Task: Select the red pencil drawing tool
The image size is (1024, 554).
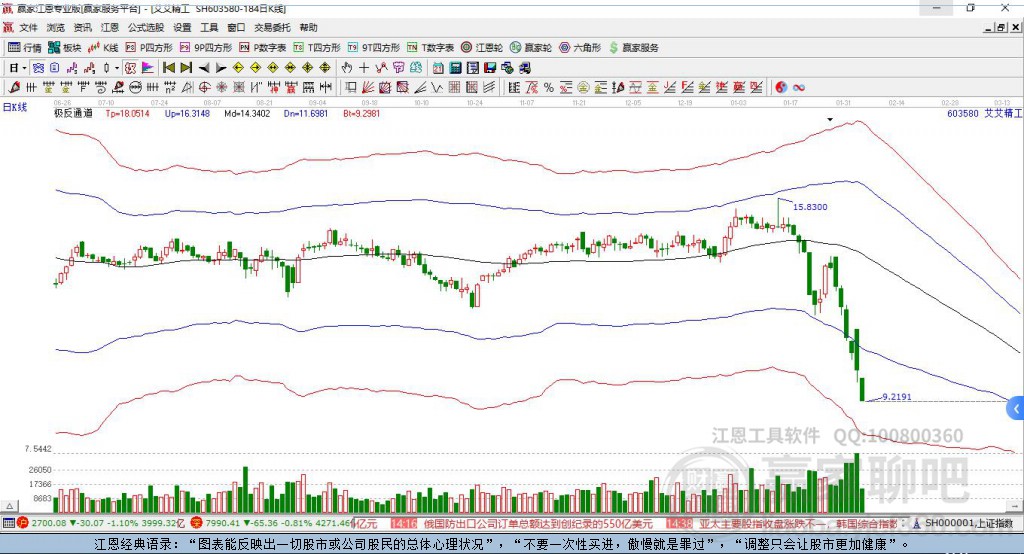Action: point(14,88)
